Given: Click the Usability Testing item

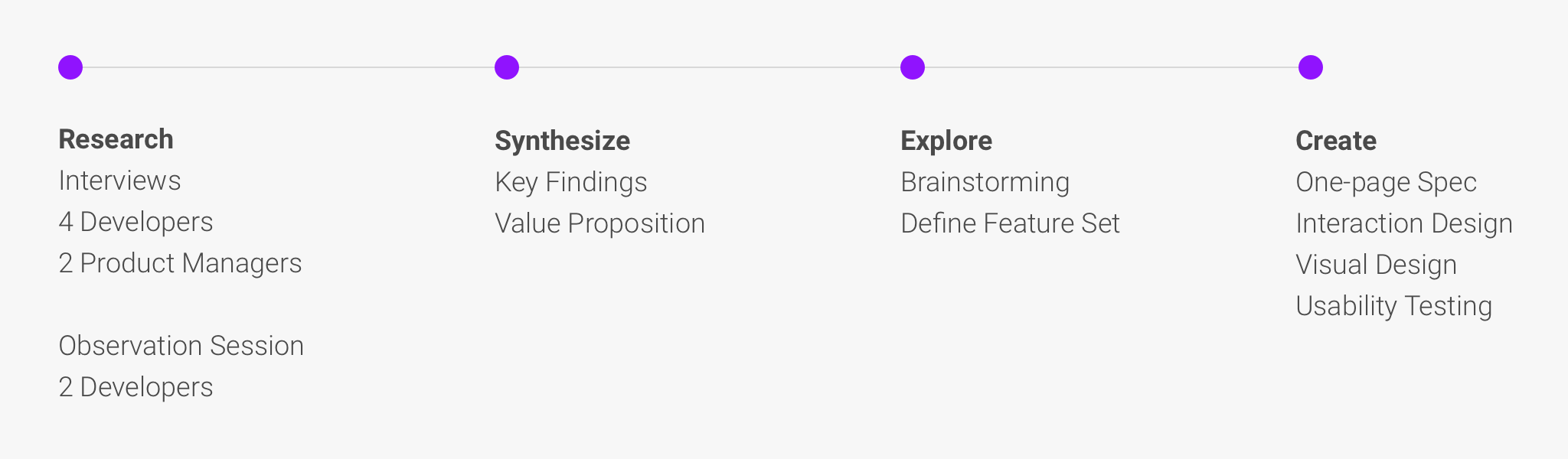Looking at the screenshot, I should [1394, 306].
